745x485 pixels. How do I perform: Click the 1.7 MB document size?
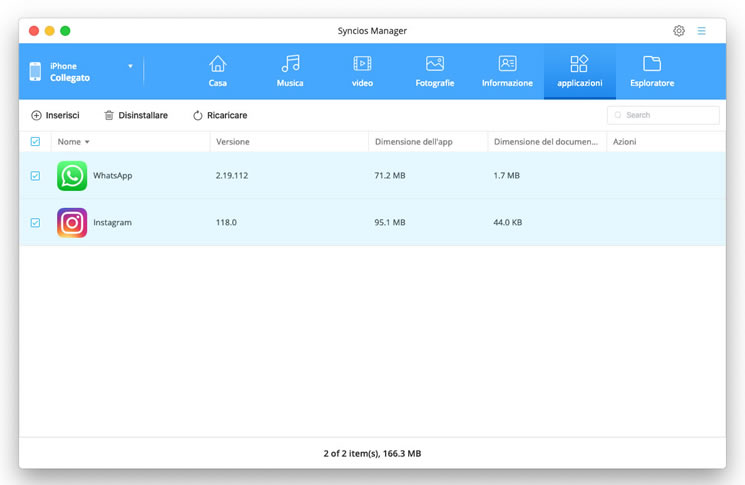[506, 175]
